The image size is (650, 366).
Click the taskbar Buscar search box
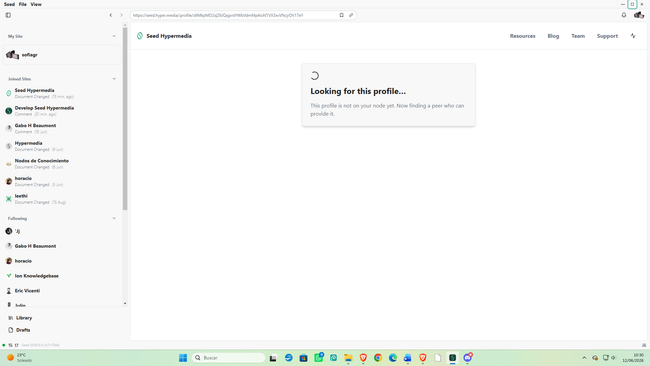point(228,358)
